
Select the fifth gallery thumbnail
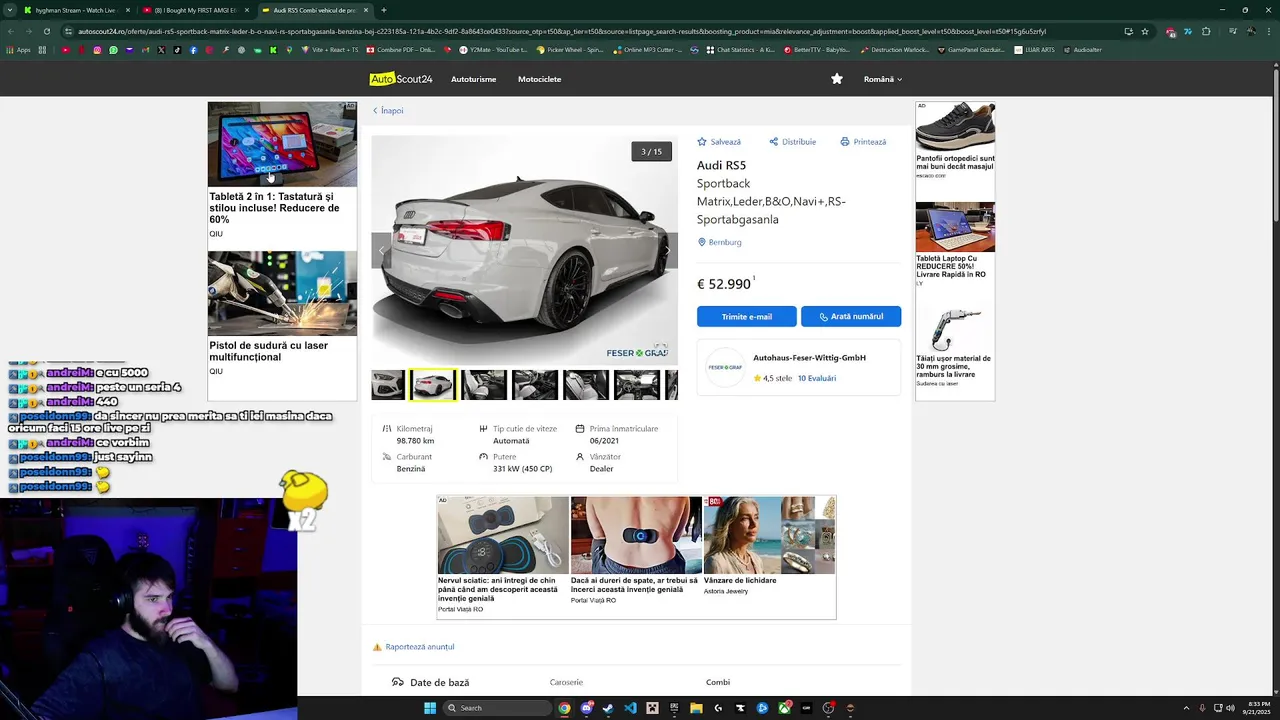tap(586, 385)
